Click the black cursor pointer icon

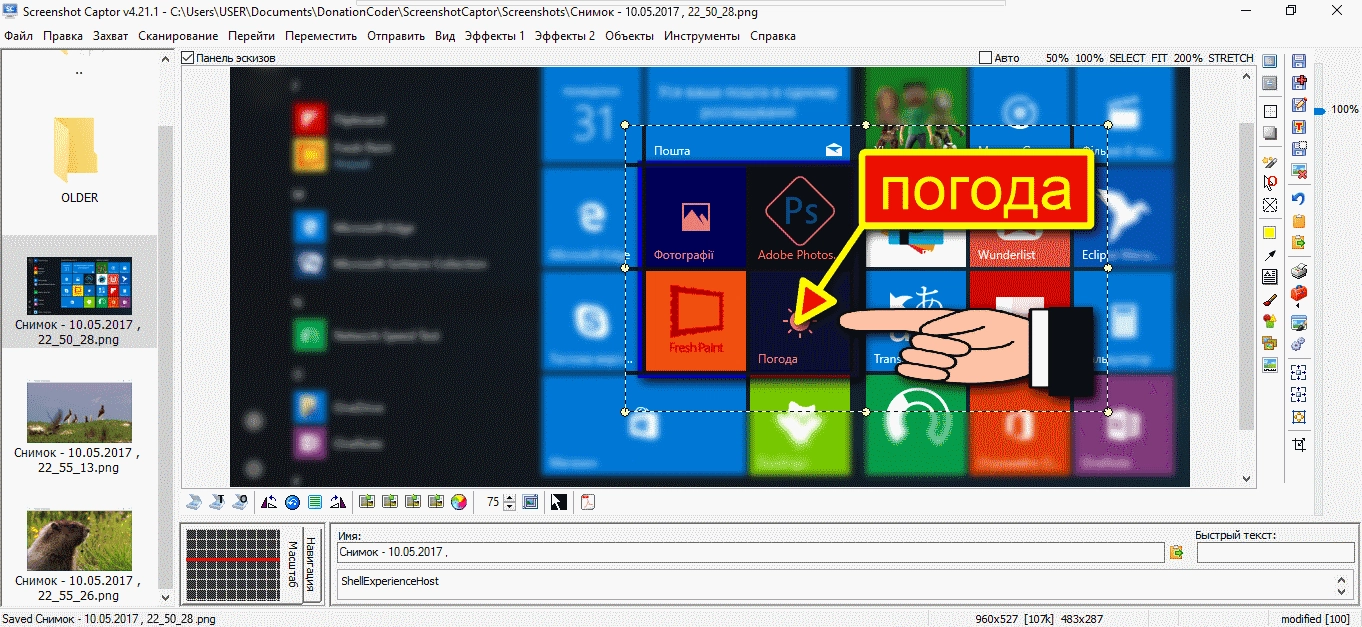558,502
